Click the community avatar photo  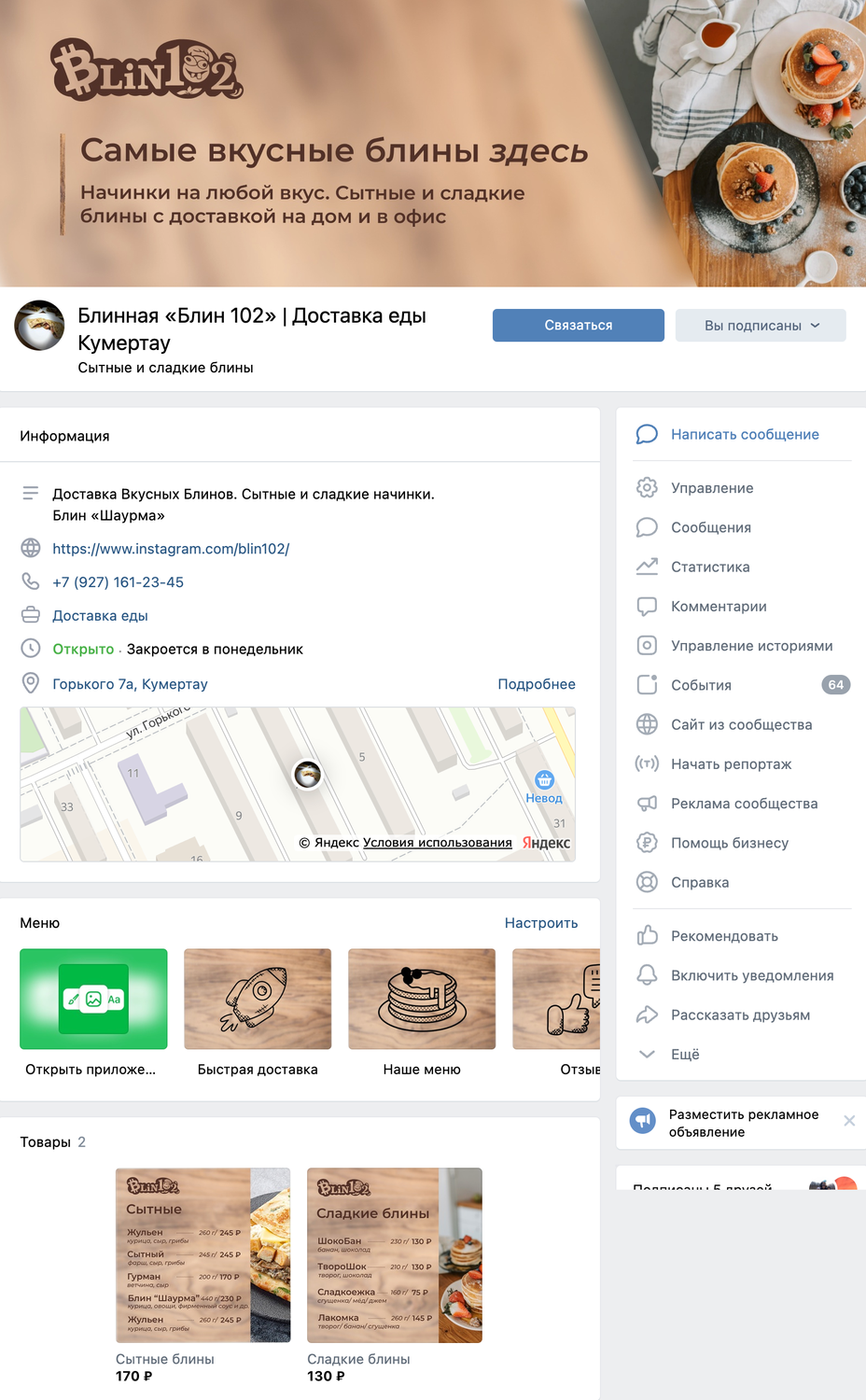(x=39, y=326)
